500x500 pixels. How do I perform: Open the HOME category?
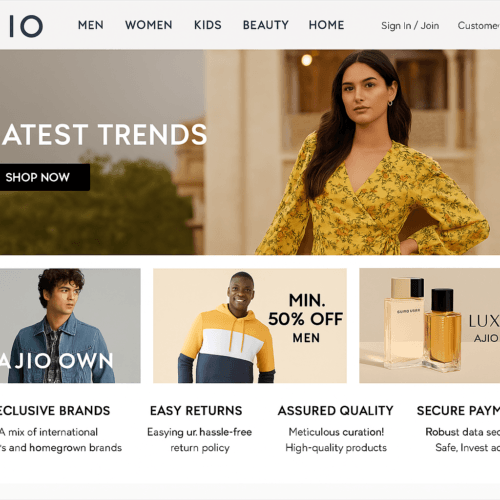[x=326, y=25]
